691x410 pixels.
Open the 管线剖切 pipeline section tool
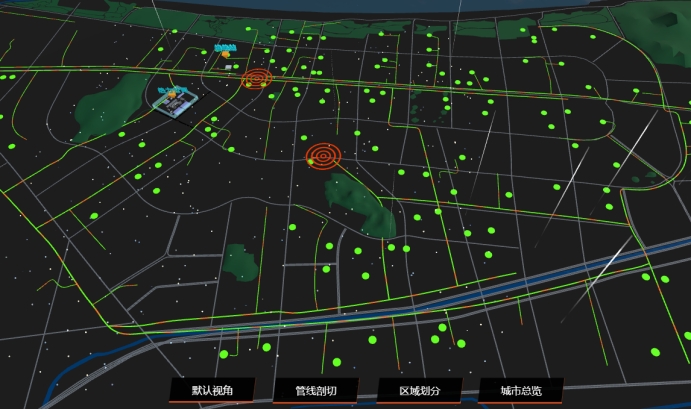click(314, 391)
